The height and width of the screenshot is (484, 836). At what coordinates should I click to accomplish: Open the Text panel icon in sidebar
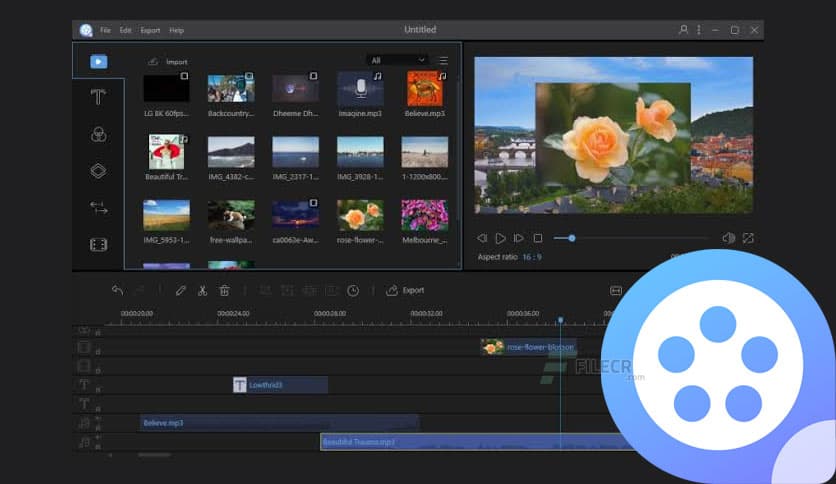pyautogui.click(x=98, y=97)
